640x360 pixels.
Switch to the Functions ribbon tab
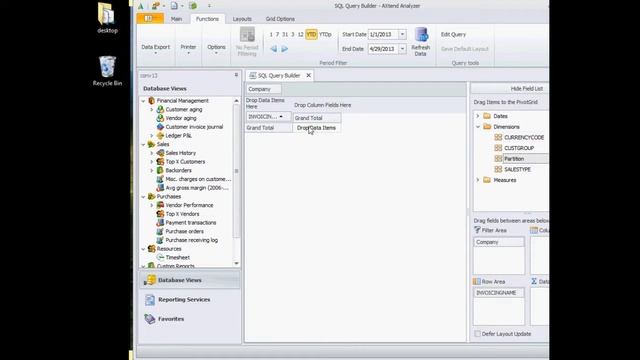[207, 19]
